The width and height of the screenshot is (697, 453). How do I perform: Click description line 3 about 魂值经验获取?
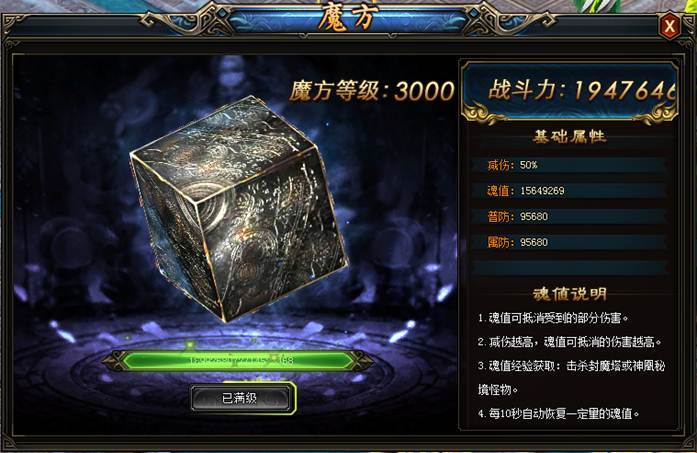pyautogui.click(x=572, y=378)
